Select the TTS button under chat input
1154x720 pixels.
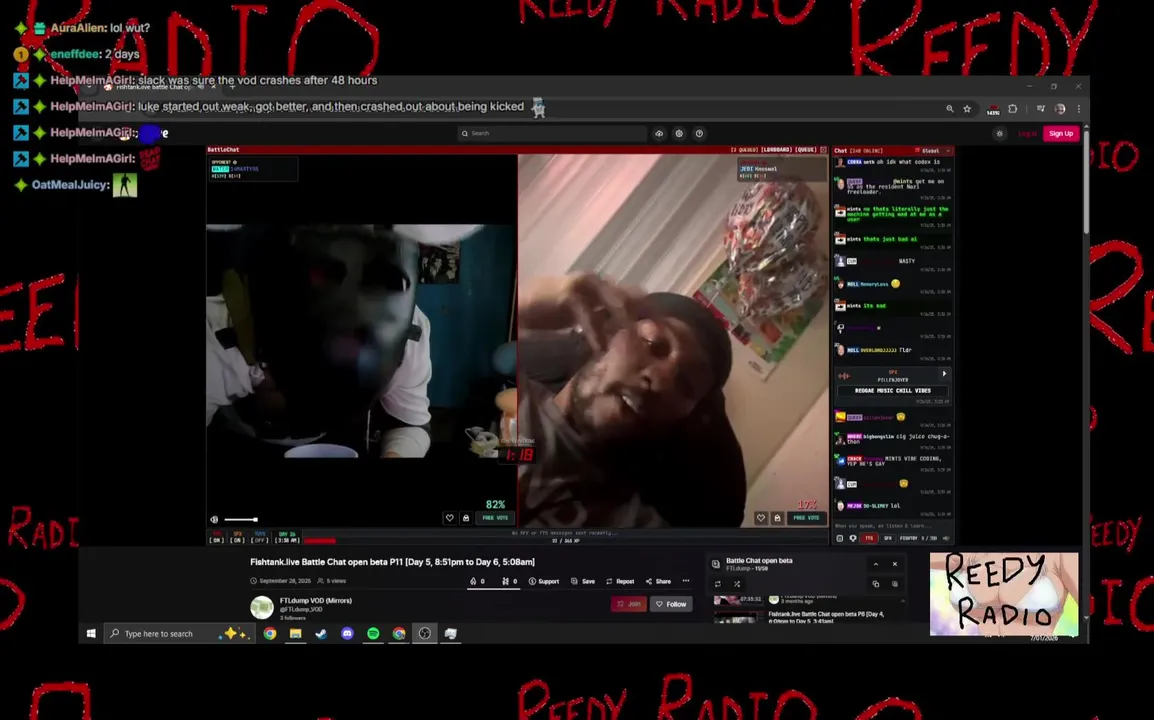(x=869, y=538)
